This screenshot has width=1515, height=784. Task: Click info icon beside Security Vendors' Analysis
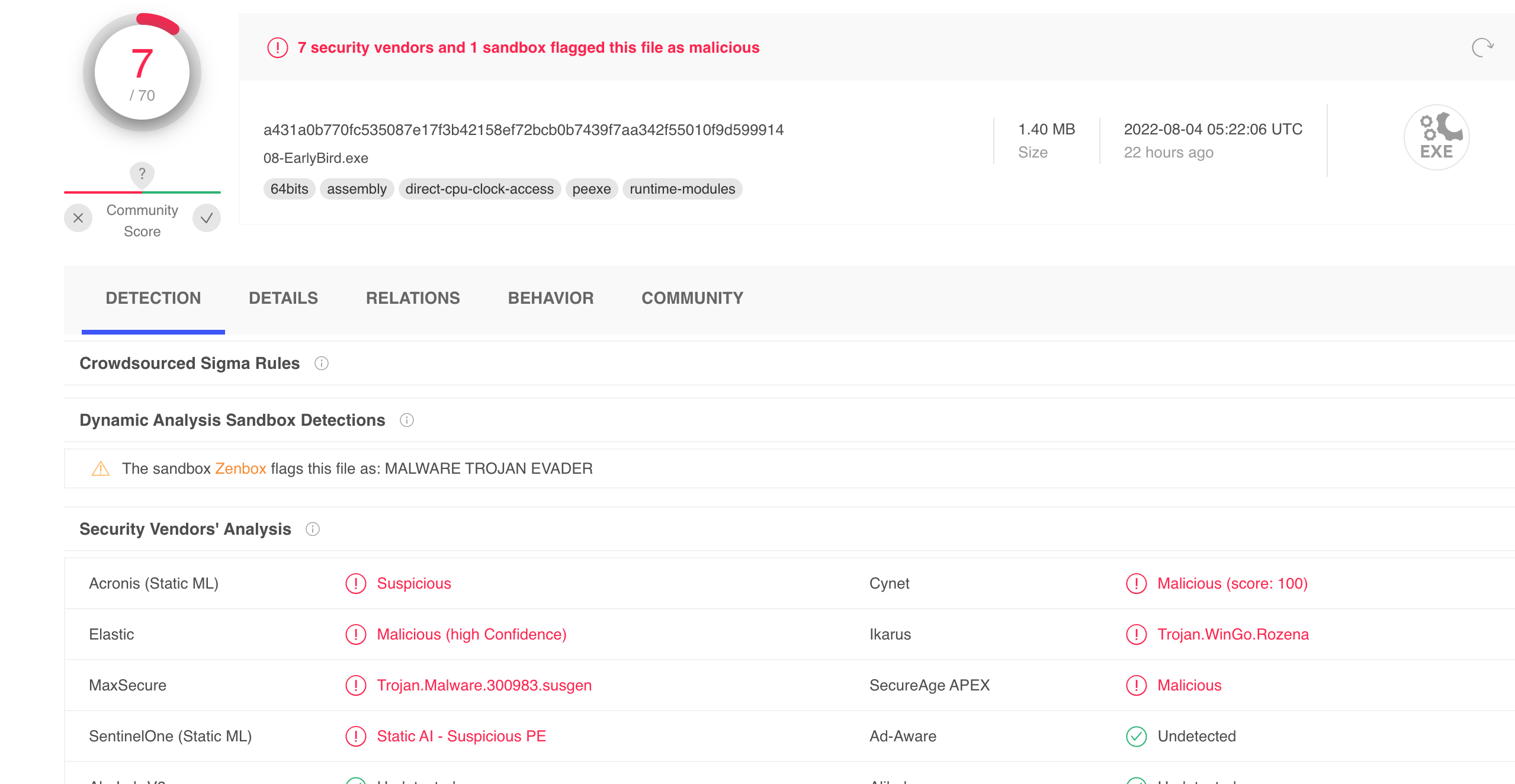313,529
